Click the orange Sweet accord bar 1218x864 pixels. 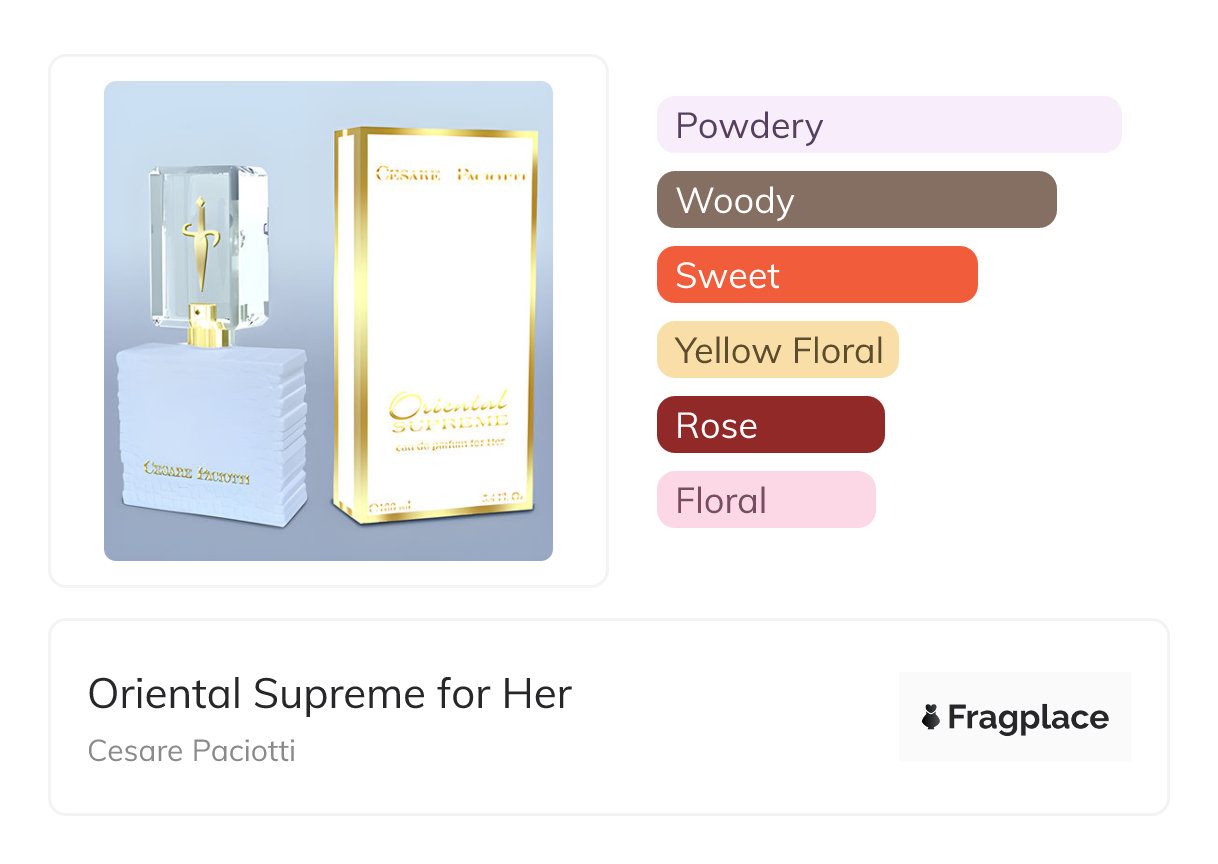click(x=816, y=275)
